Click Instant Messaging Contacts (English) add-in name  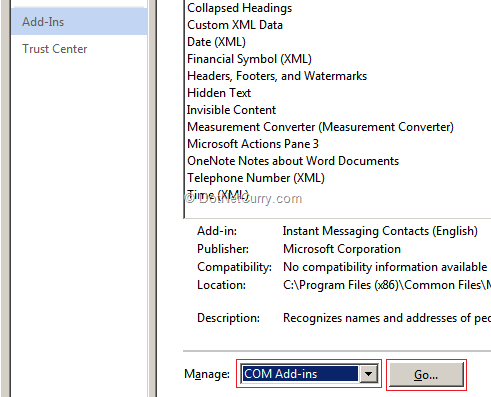[x=380, y=231]
